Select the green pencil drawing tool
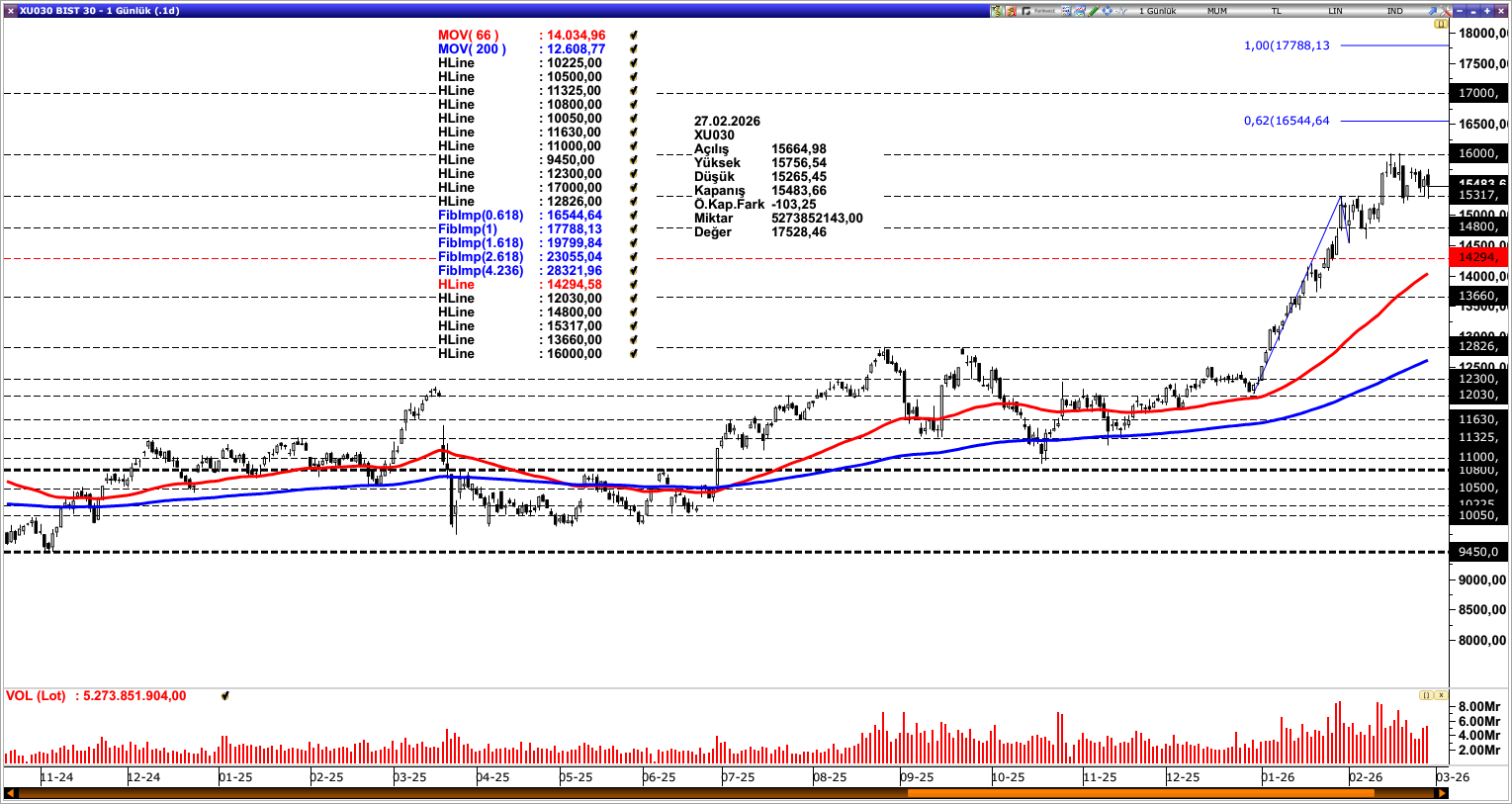1512x804 pixels. pyautogui.click(x=1094, y=8)
